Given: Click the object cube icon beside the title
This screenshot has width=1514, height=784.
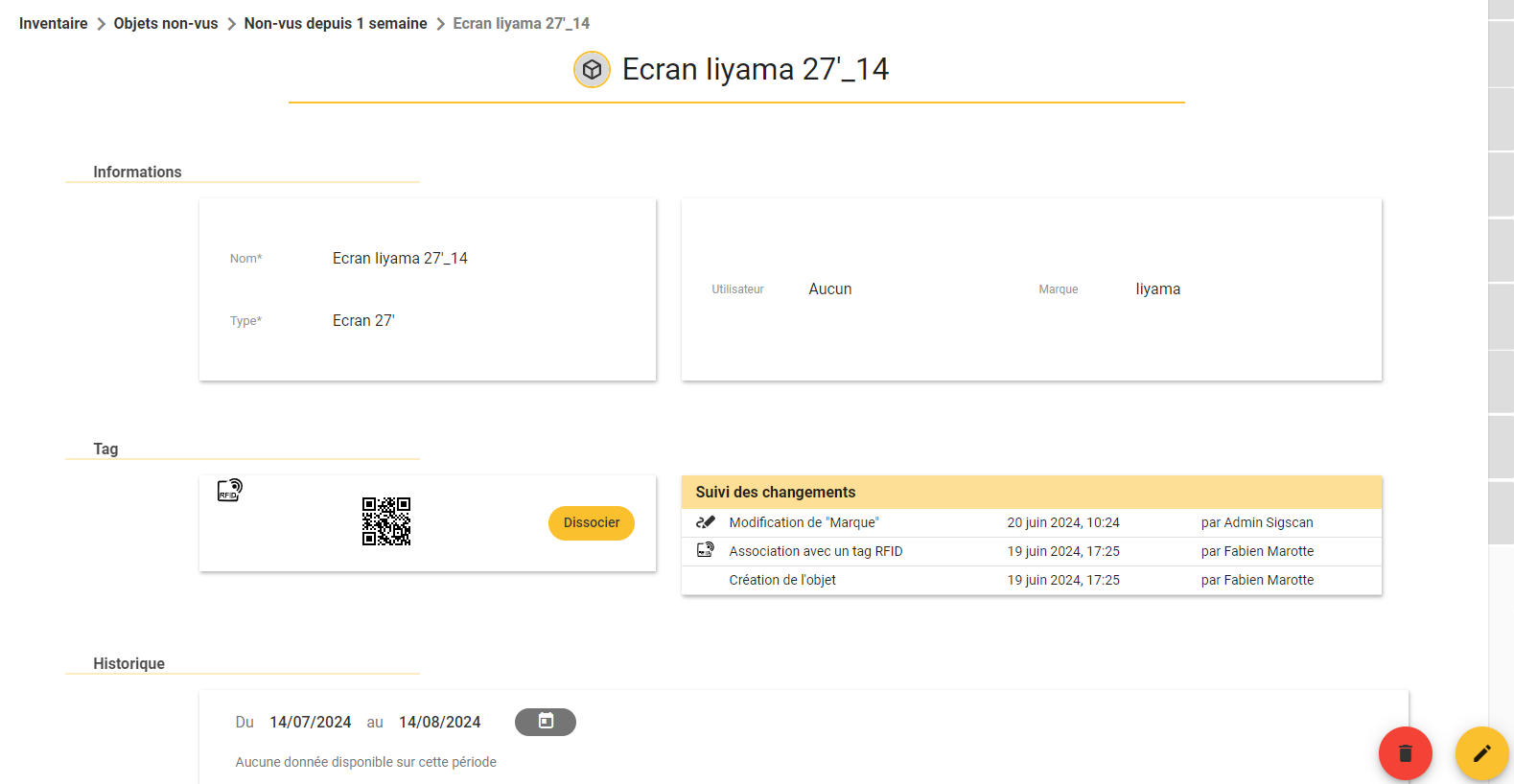Looking at the screenshot, I should click(x=592, y=69).
